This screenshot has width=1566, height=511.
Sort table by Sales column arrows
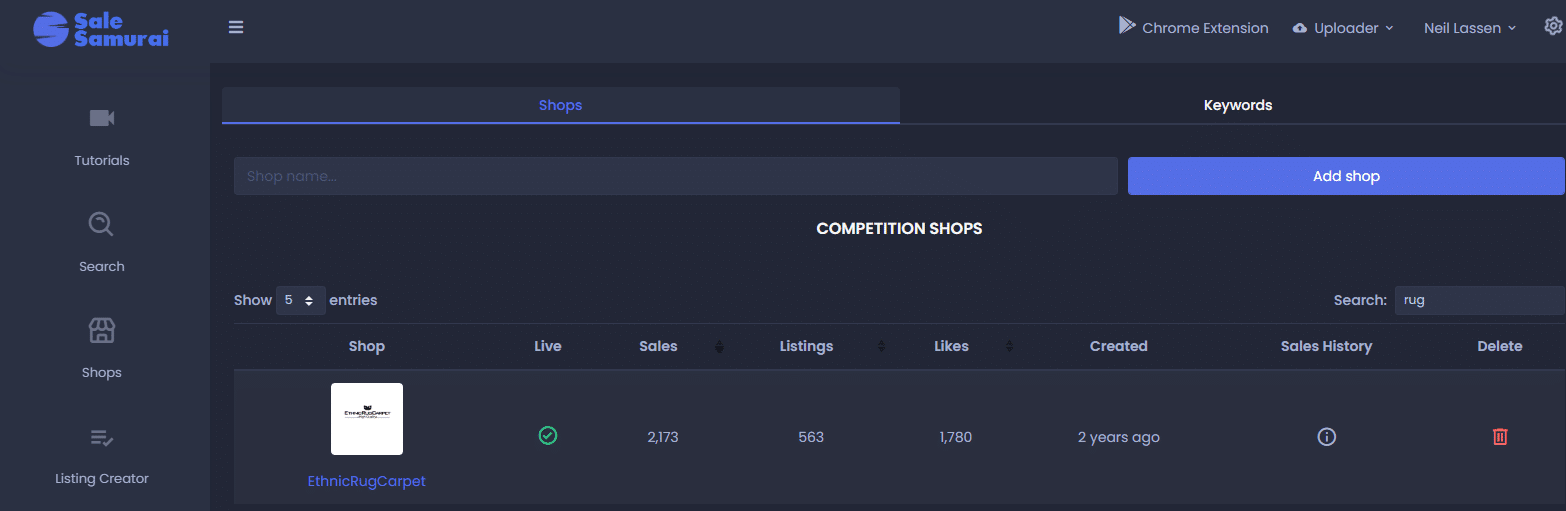pos(719,347)
